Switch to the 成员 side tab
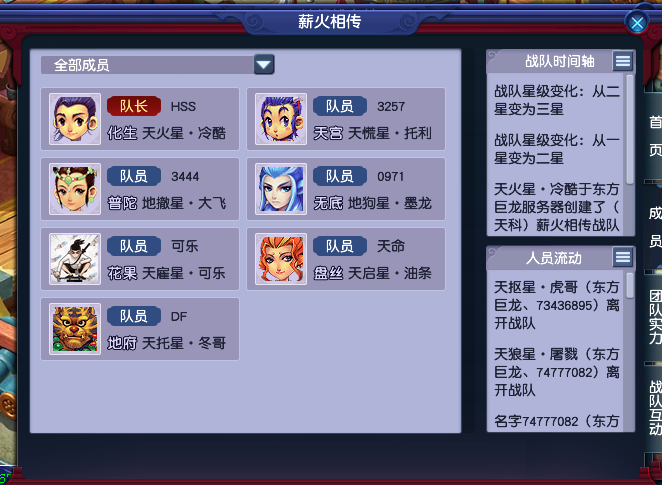 (x=655, y=226)
